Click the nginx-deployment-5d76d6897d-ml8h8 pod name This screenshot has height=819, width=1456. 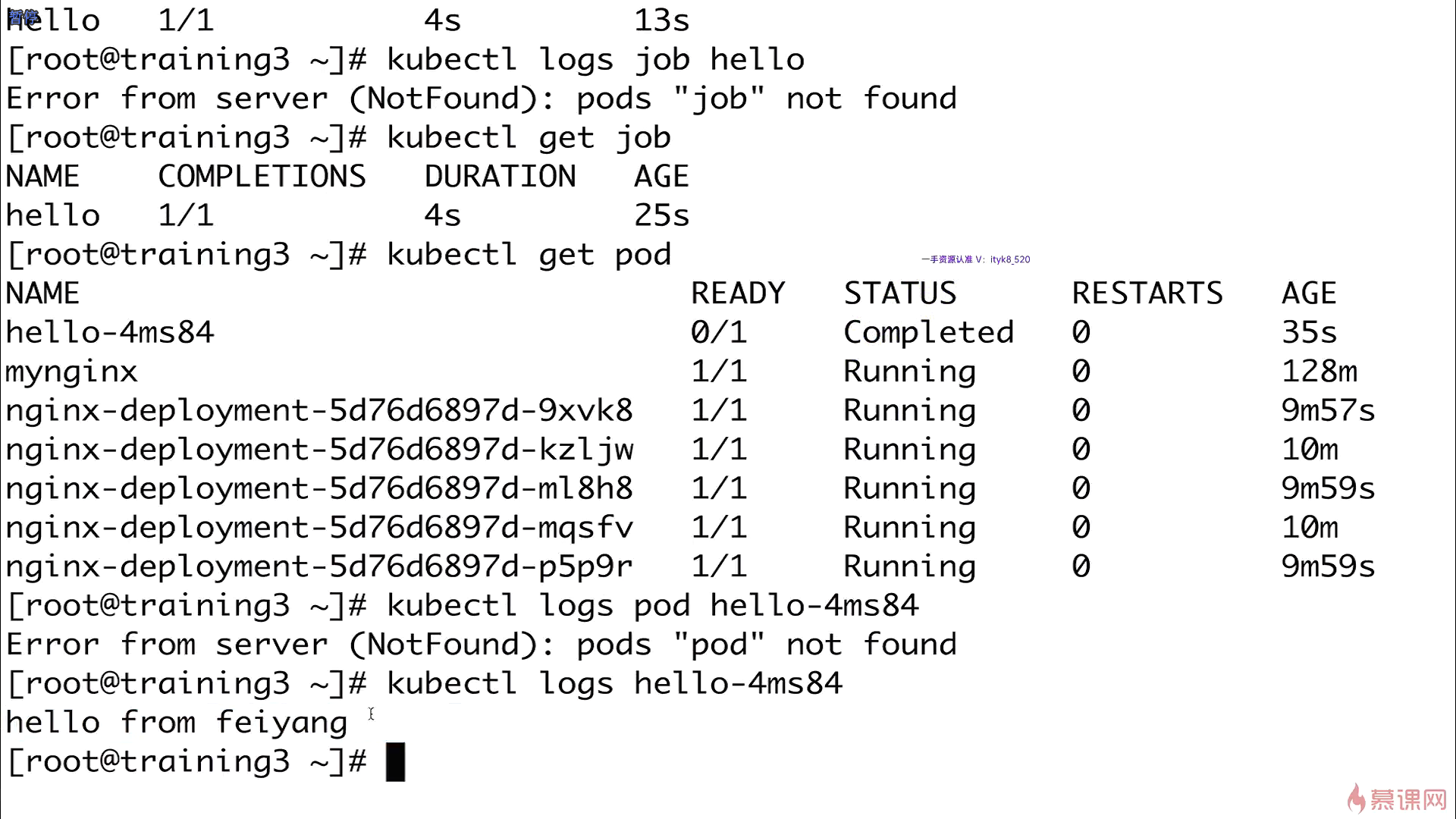point(319,488)
